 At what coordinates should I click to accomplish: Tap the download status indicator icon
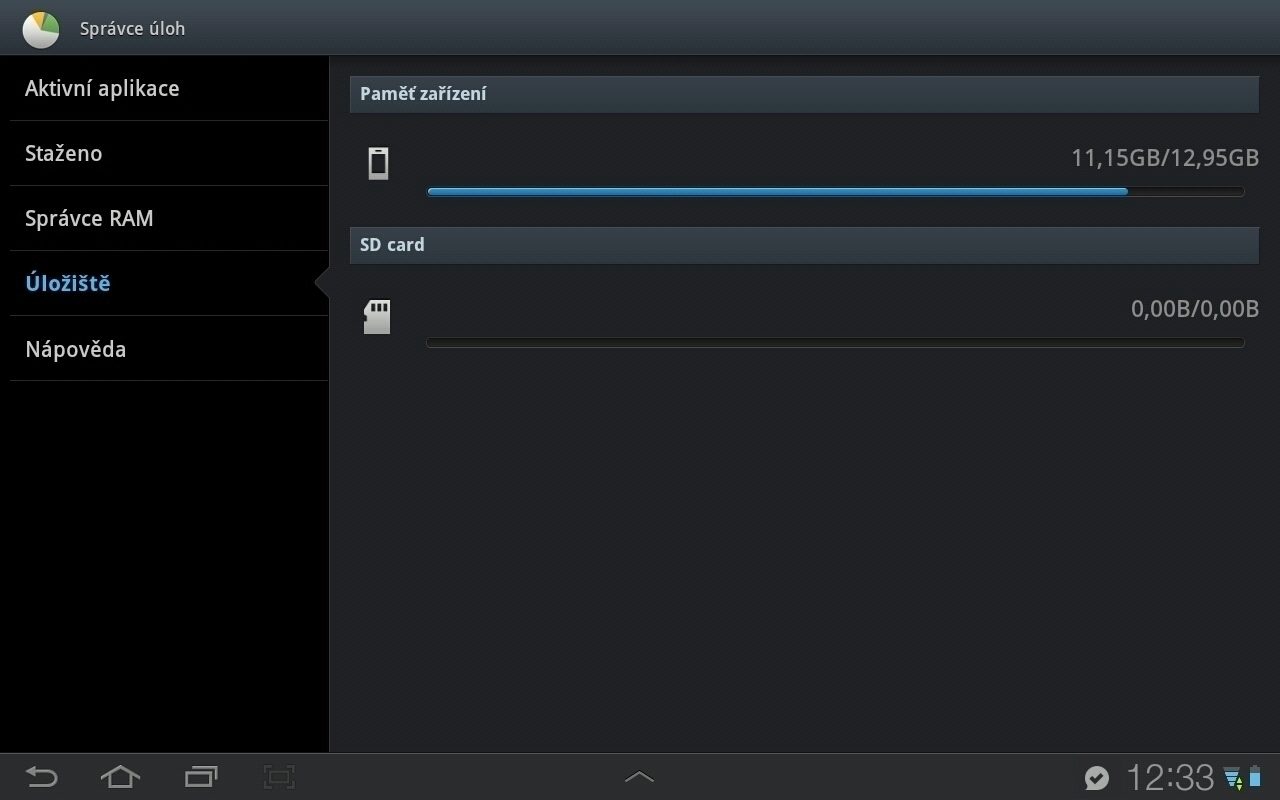(1232, 777)
